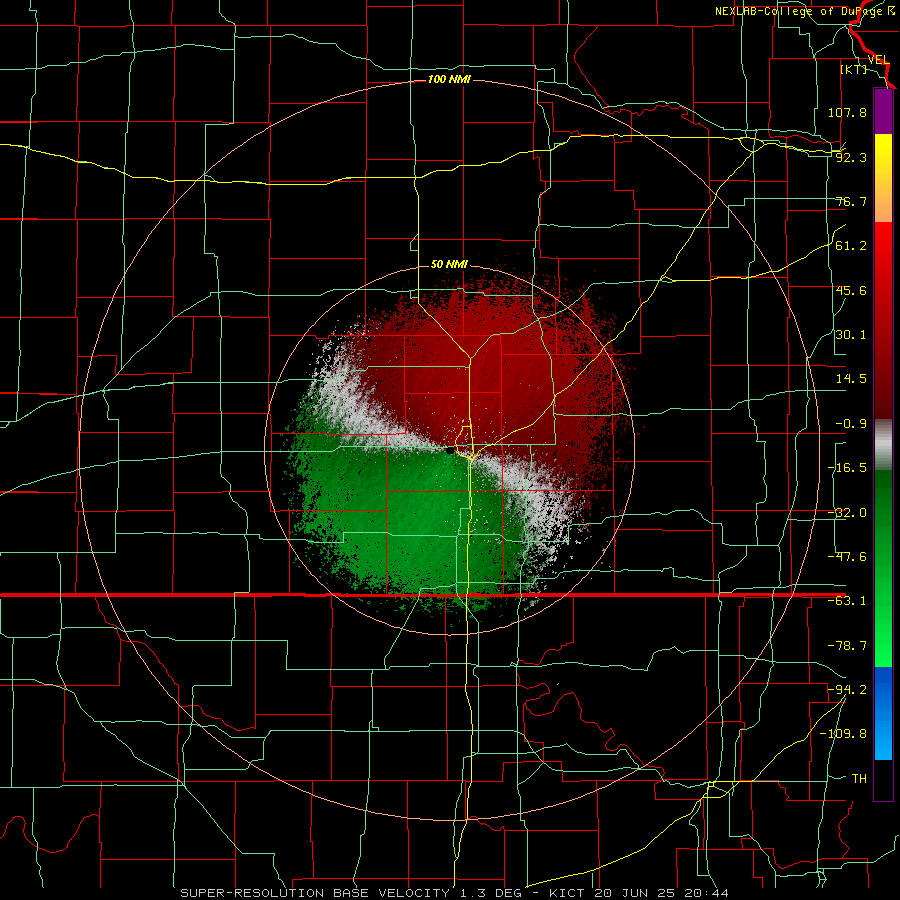Click the 76.7 velocity scale value

[851, 201]
